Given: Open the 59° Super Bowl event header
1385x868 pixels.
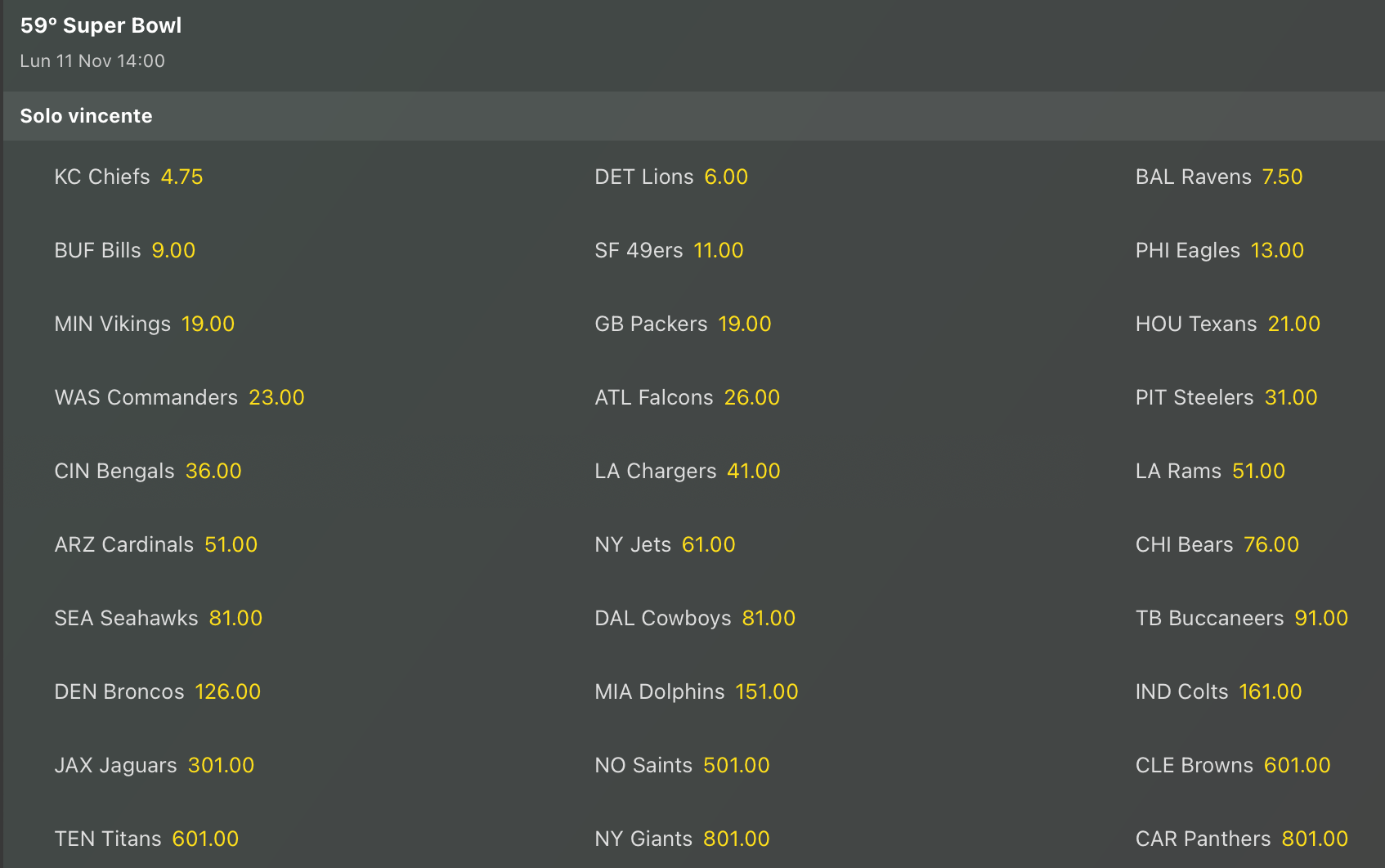Looking at the screenshot, I should point(101,25).
